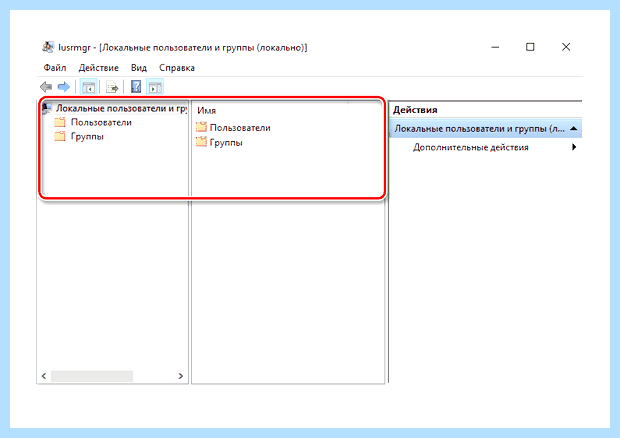
Task: Toggle the console tree pane icon
Action: 89,87
